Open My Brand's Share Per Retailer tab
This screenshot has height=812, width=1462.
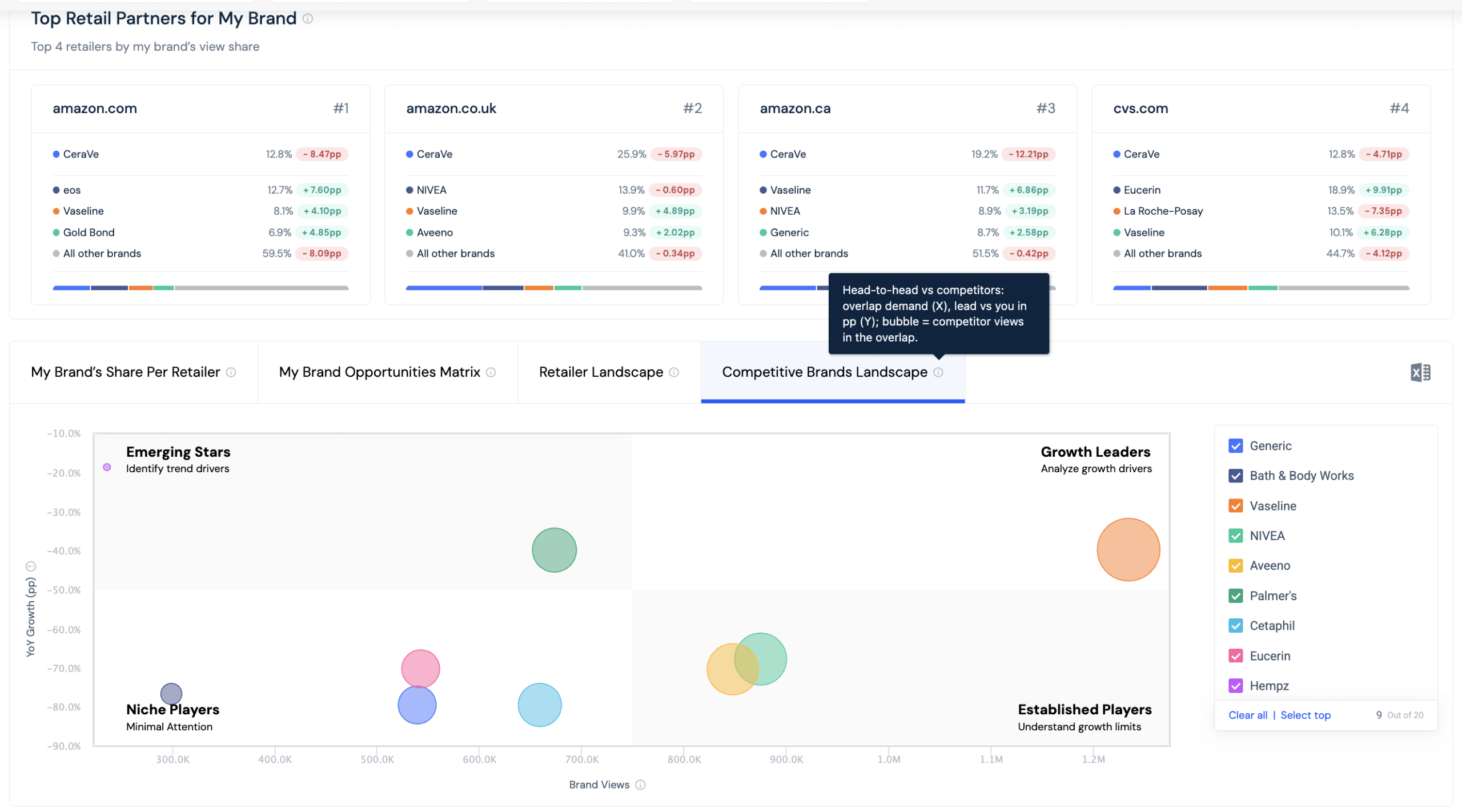pos(125,372)
